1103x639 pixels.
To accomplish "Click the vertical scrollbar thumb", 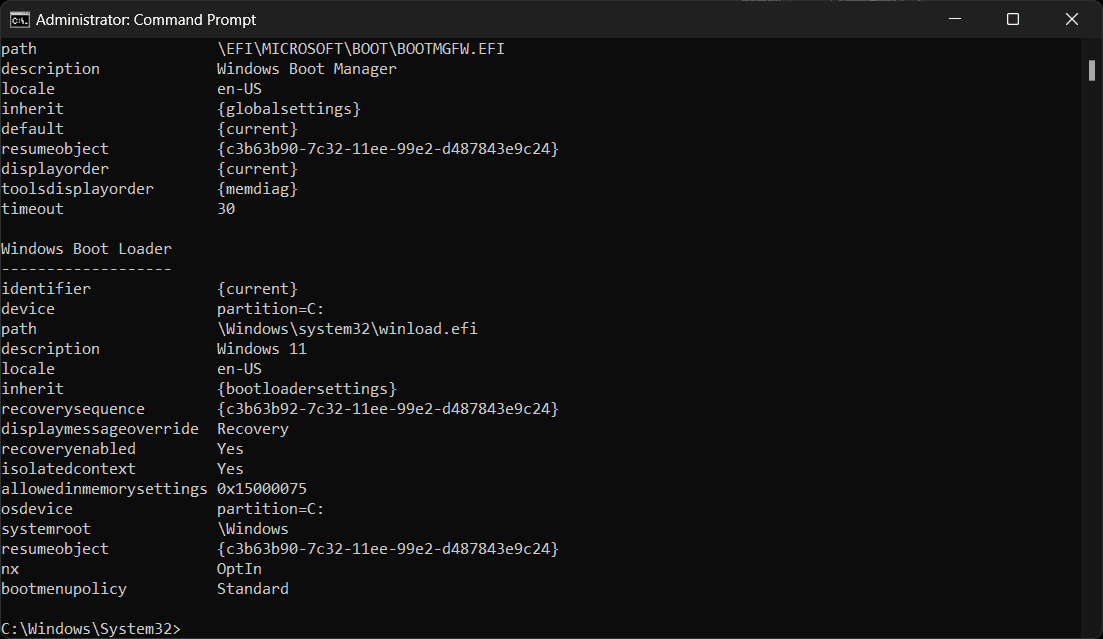I will pyautogui.click(x=1092, y=70).
